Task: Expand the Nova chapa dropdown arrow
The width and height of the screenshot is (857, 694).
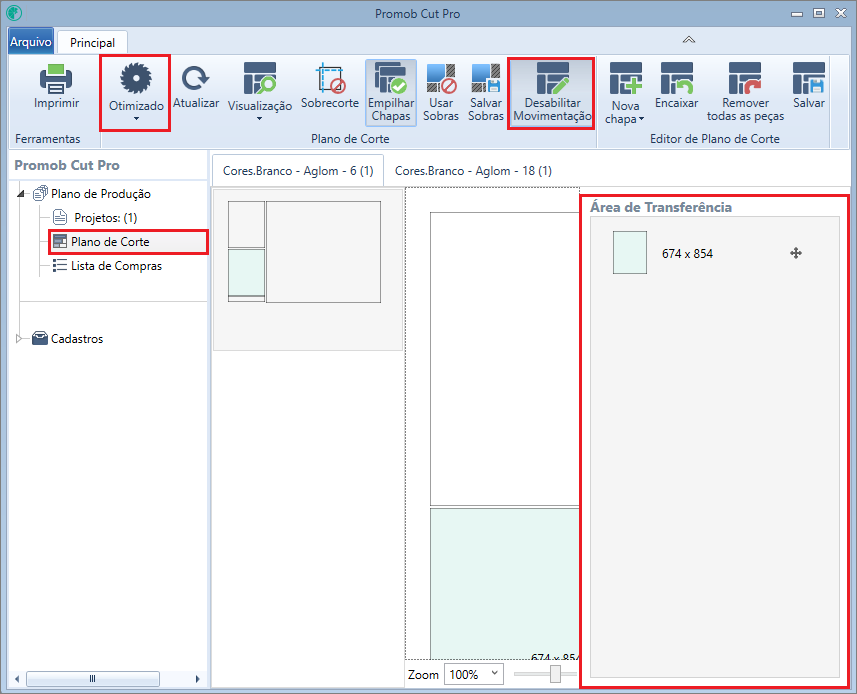Action: point(641,119)
